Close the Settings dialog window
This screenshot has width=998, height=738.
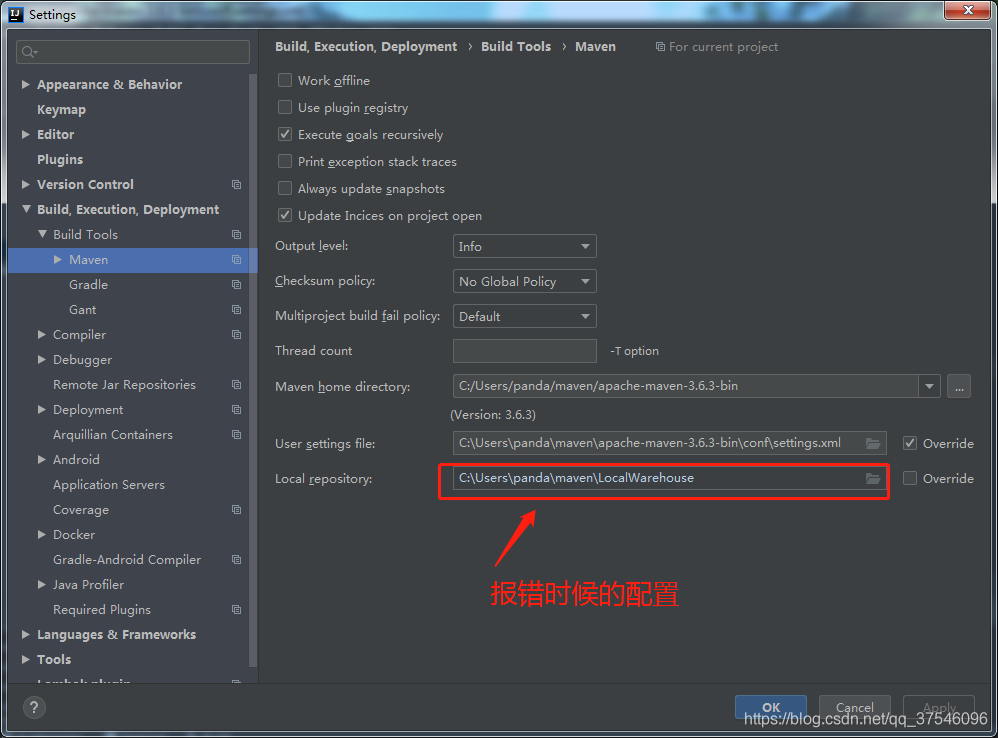point(967,10)
